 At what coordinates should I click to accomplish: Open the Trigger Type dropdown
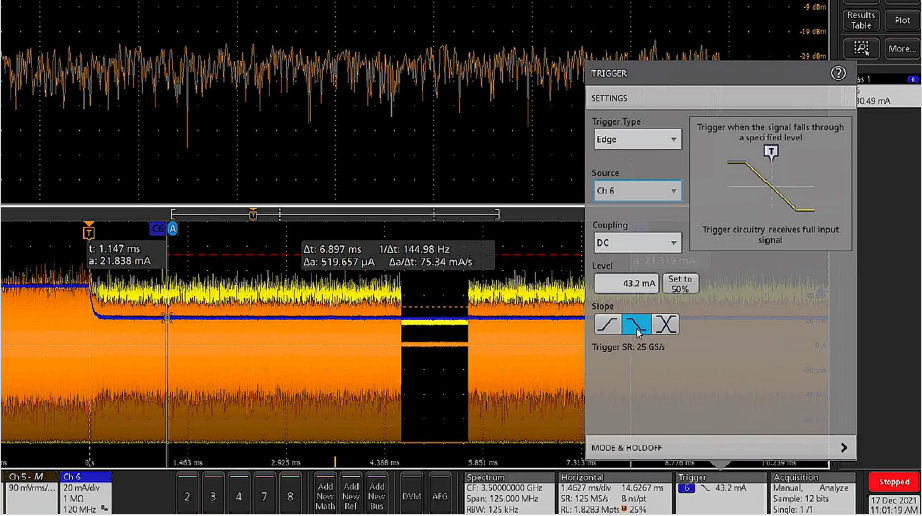point(637,140)
